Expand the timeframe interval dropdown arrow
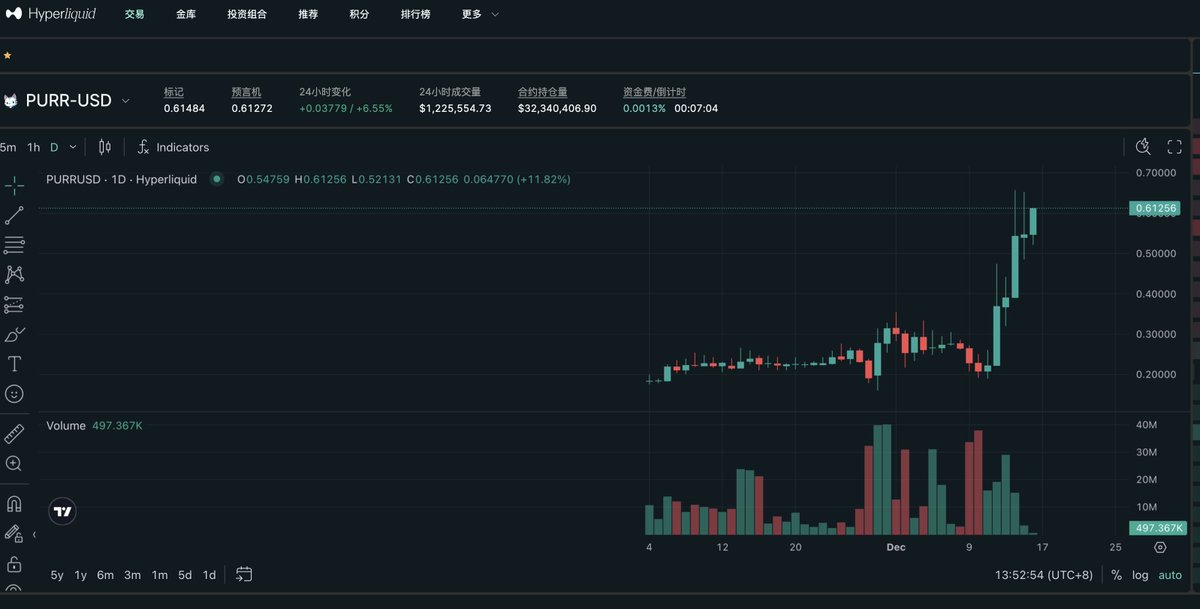 (73, 147)
